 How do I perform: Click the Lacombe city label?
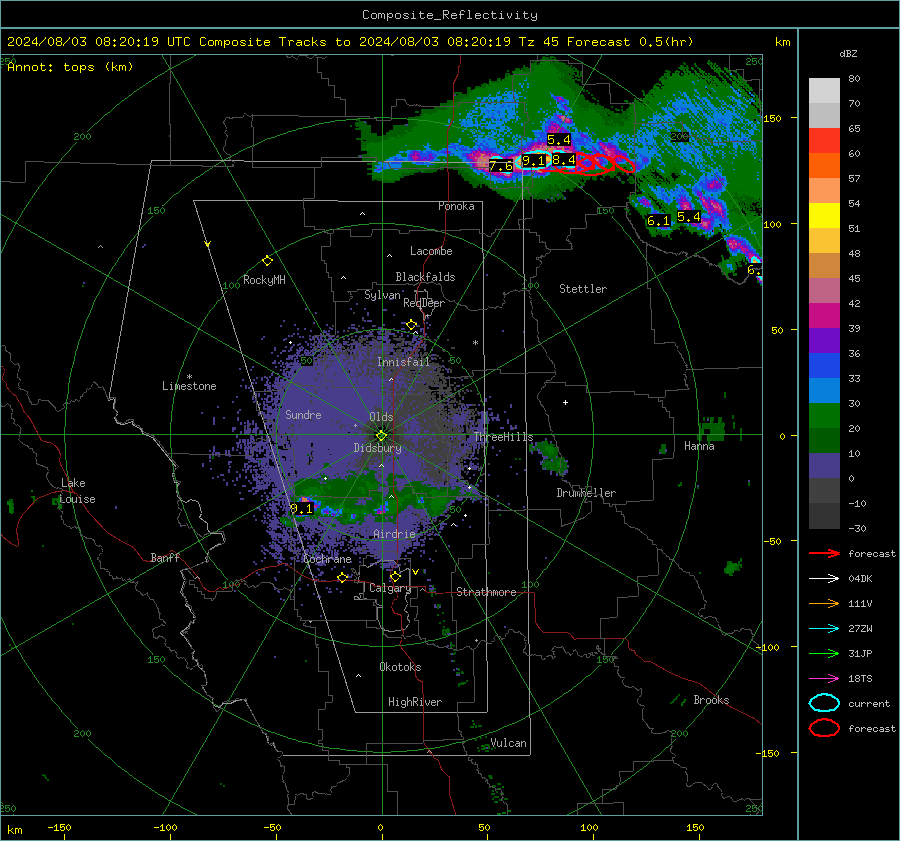(x=431, y=251)
